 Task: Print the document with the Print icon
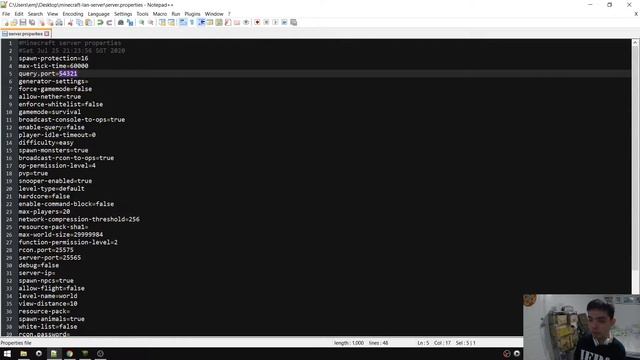[59, 22]
